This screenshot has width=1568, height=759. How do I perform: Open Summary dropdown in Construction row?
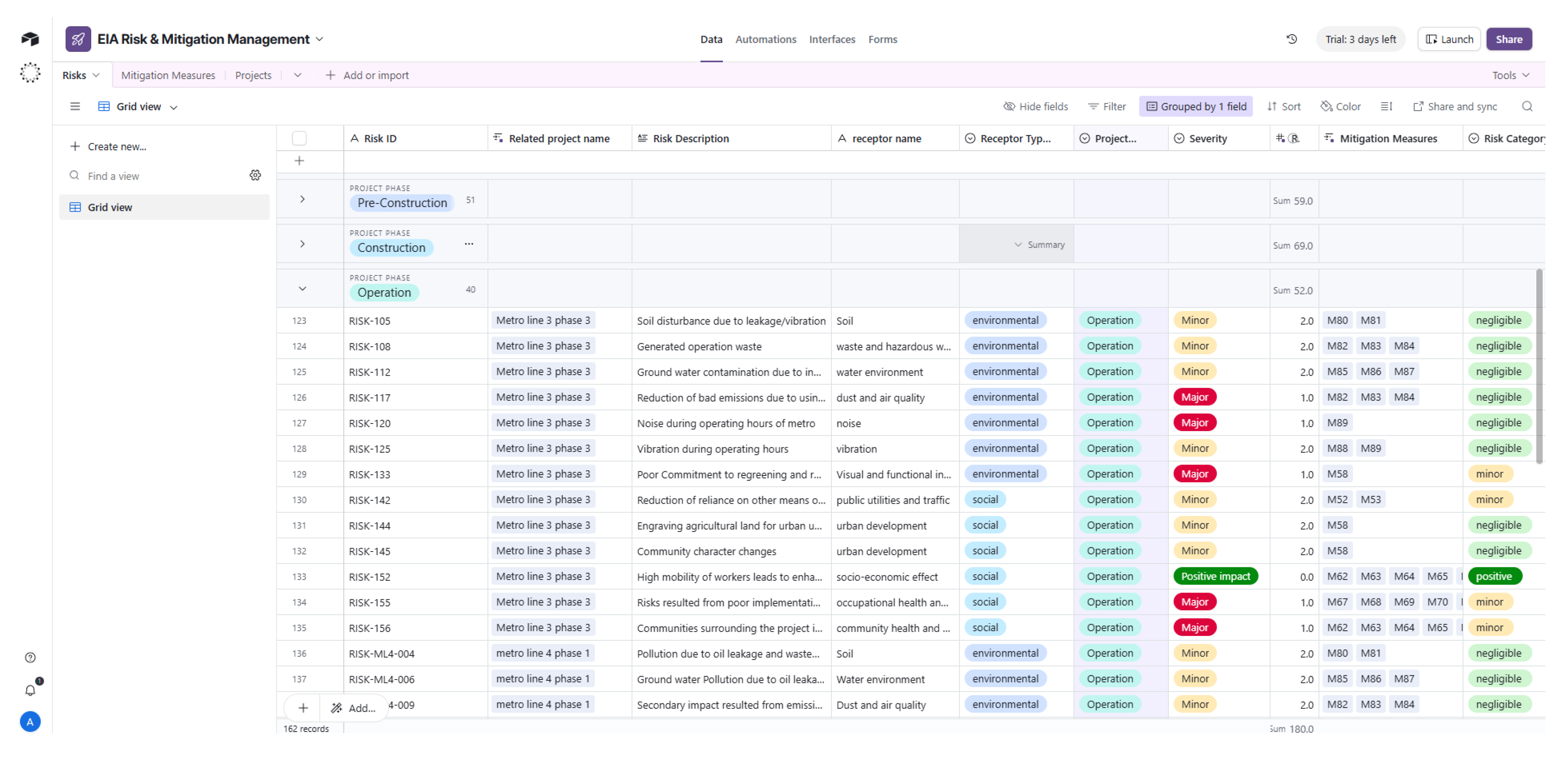tap(1039, 245)
